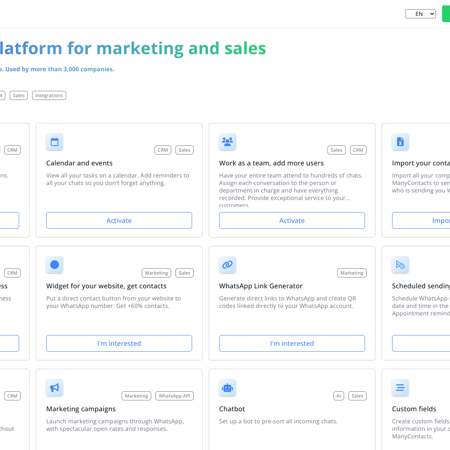Click the import contacts file icon
Viewport: 450px width, 450px height.
(x=400, y=142)
